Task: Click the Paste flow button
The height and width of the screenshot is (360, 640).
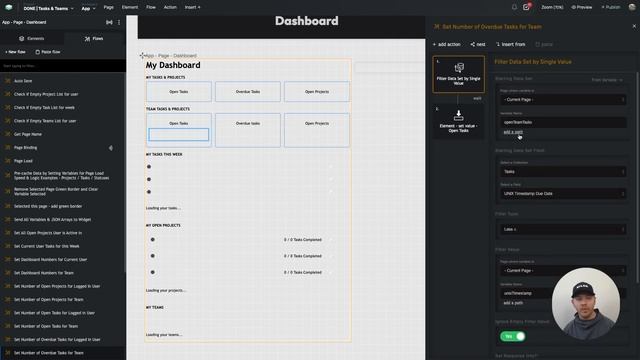Action: [48, 52]
